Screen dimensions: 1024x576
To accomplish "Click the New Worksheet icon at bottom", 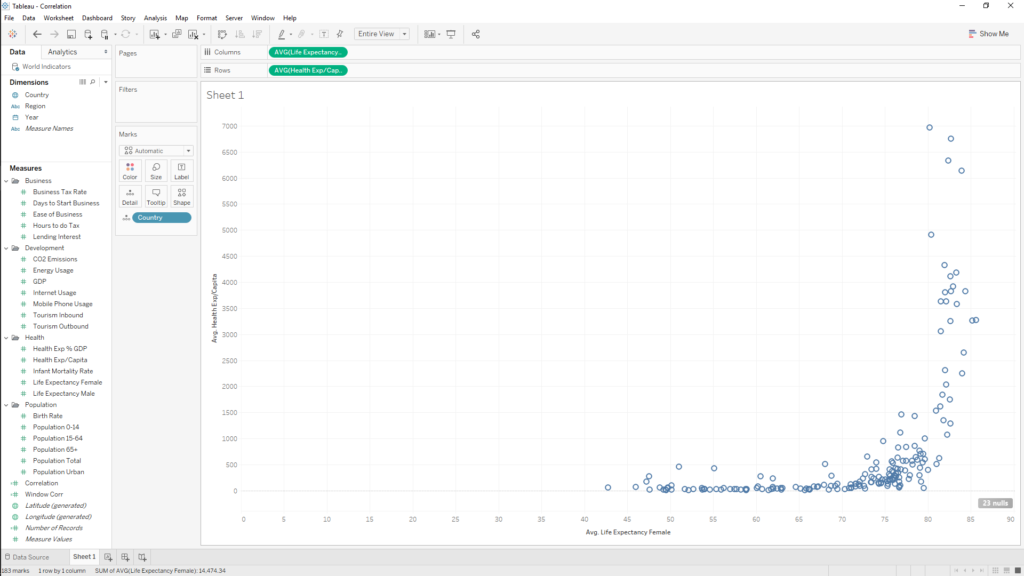I will coord(109,556).
